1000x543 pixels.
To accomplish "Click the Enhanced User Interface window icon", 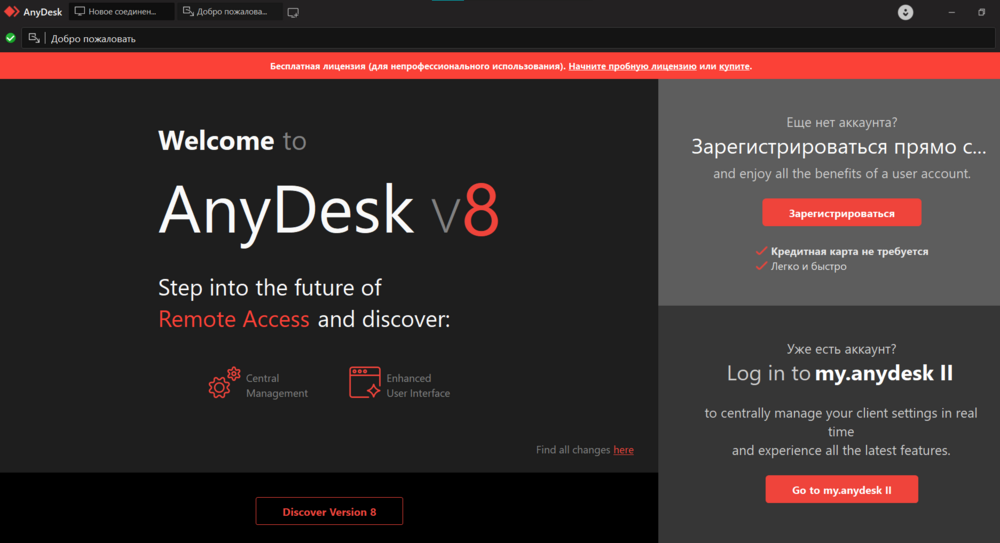I will [365, 382].
